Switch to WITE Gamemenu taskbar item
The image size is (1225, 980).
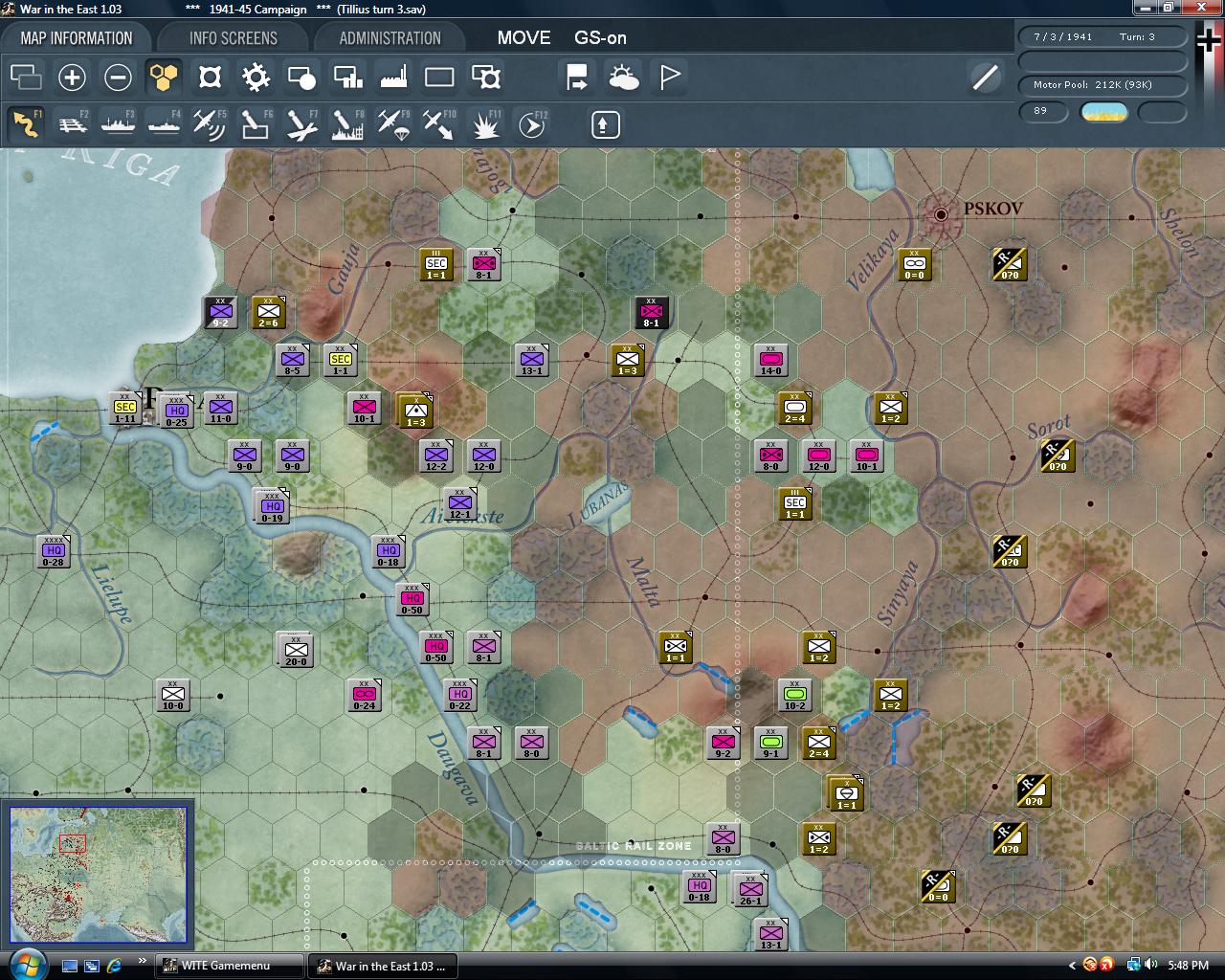tap(230, 966)
